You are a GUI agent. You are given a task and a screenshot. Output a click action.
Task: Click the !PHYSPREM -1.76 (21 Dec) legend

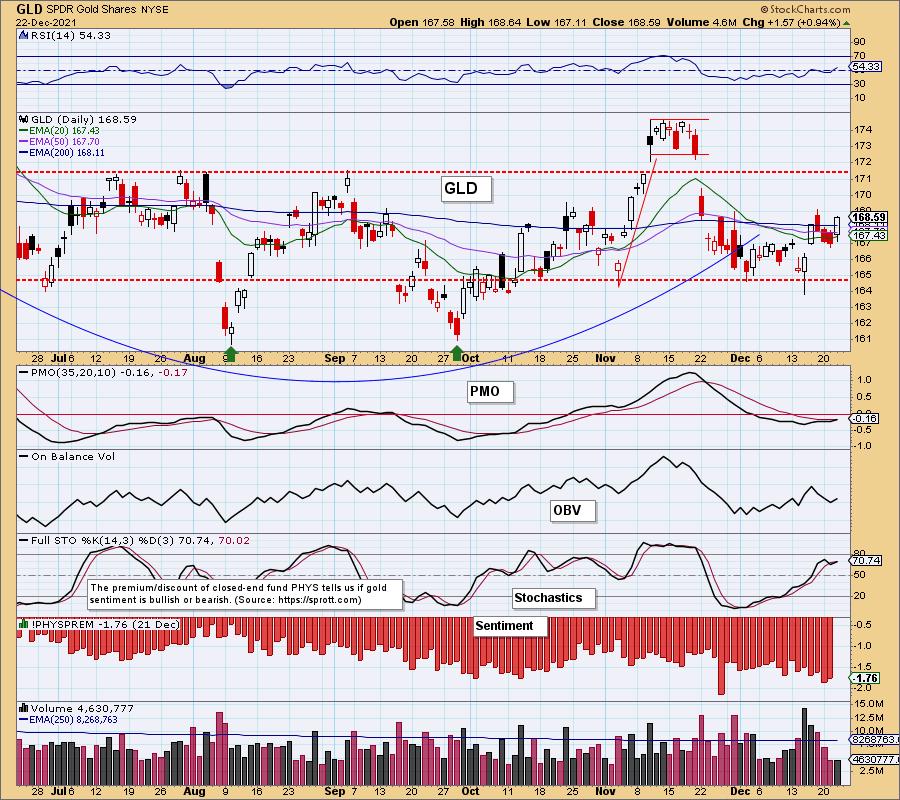tap(106, 624)
